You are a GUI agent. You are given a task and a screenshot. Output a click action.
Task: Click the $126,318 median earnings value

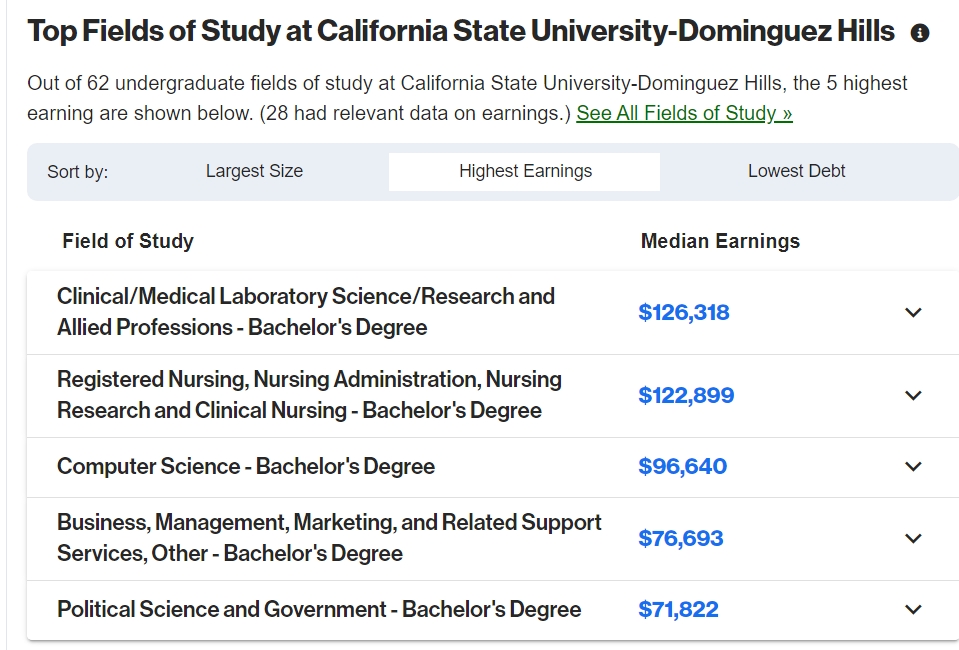(x=684, y=312)
